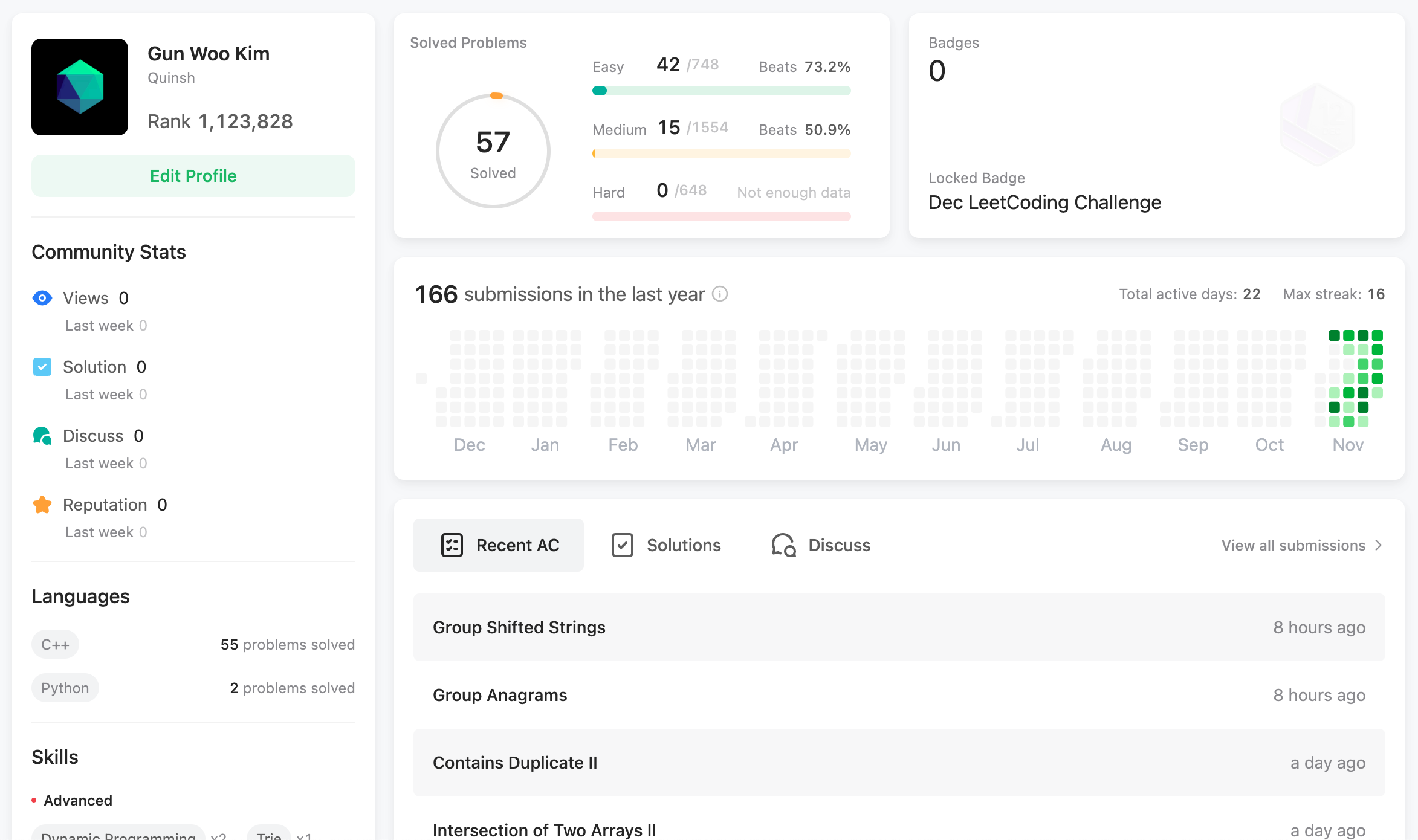Open the Group Shifted Strings submission

pyautogui.click(x=519, y=627)
